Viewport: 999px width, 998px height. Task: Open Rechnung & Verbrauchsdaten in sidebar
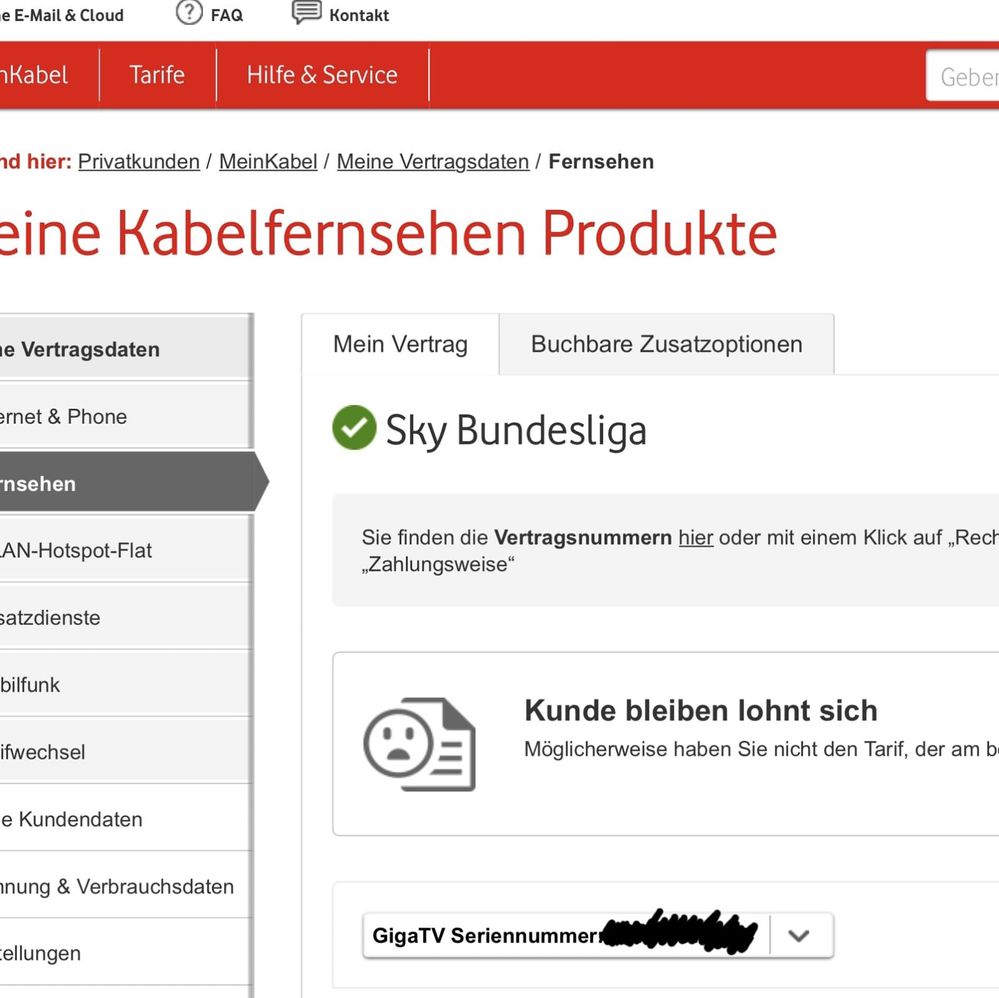click(126, 886)
